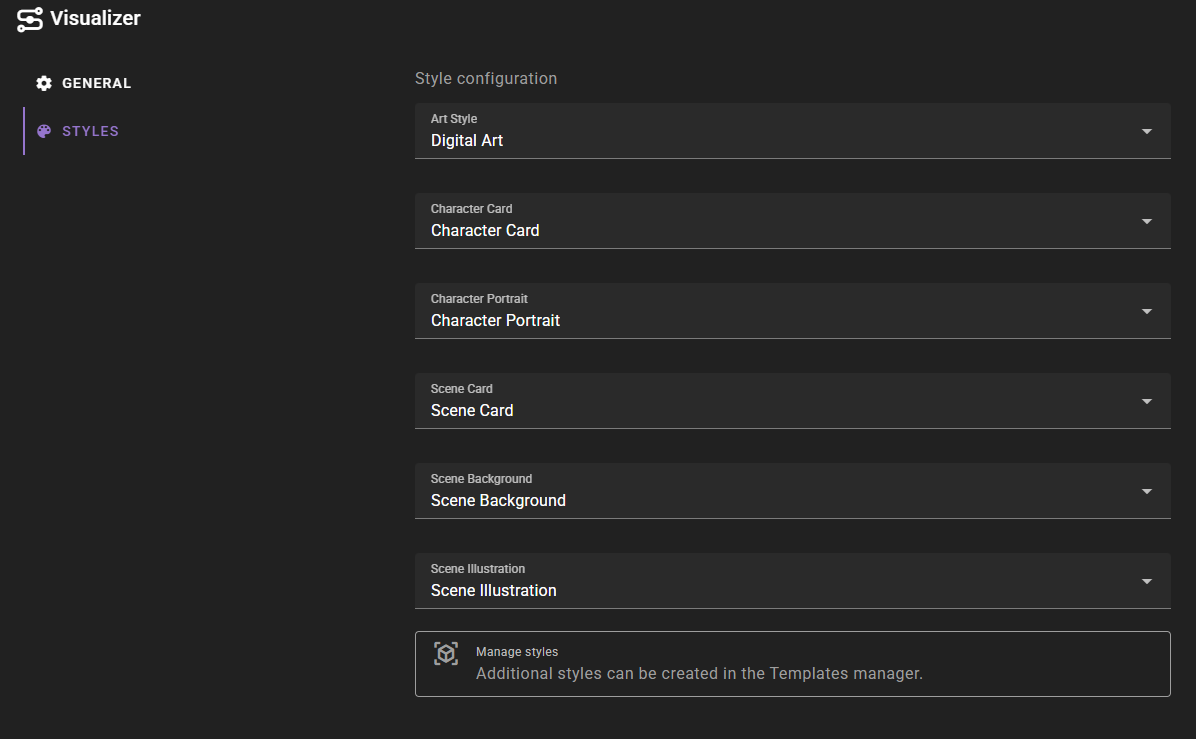Expand the Scene Illustration dropdown arrow
This screenshot has height=739, width=1196.
(x=1146, y=581)
